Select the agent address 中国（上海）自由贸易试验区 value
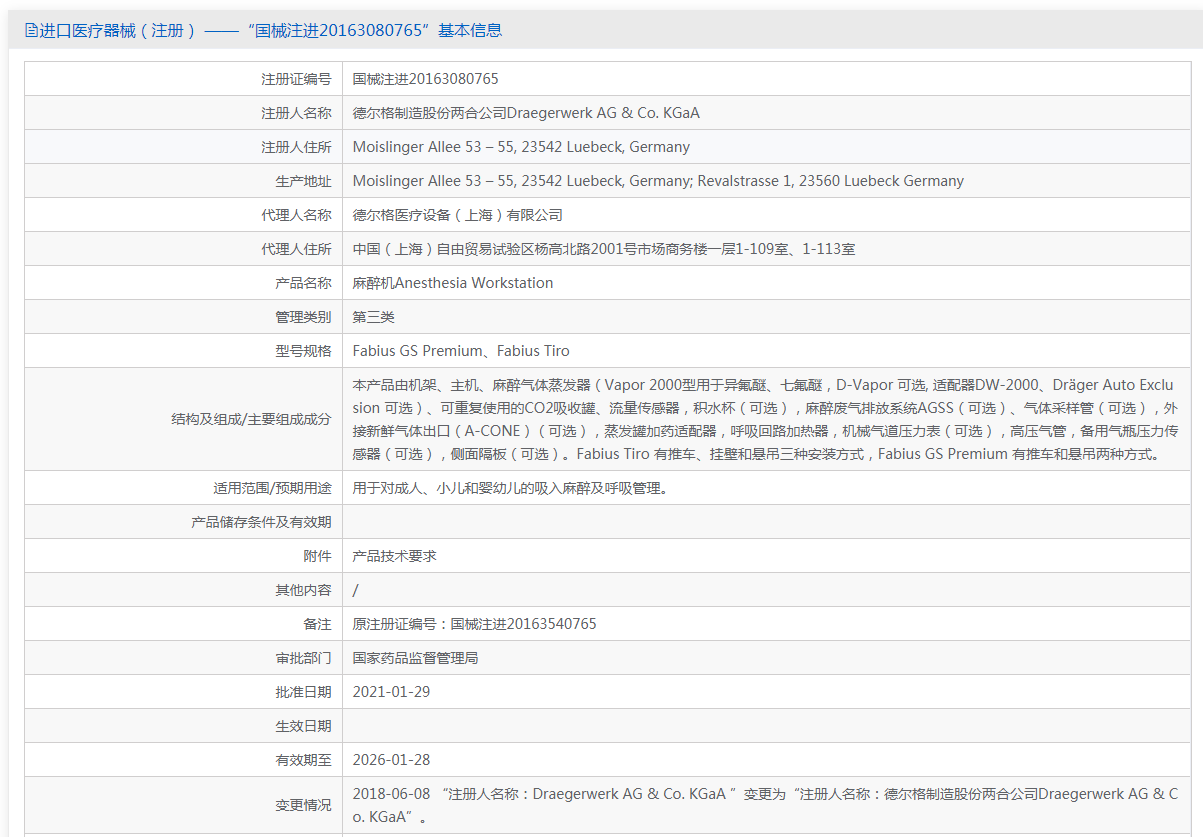Screen dimensions: 1203x837 [604, 249]
